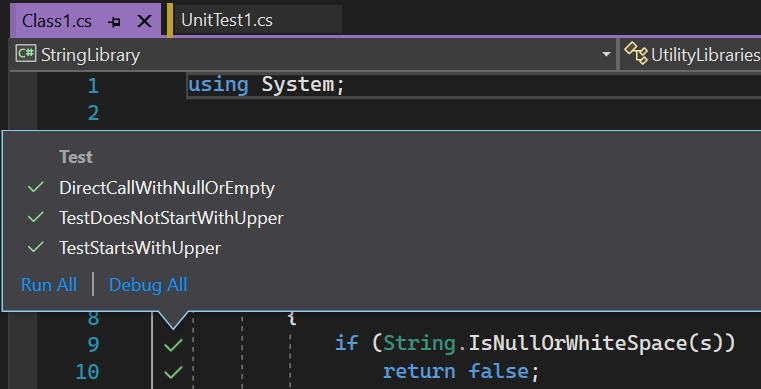This screenshot has height=389, width=761.
Task: Click the test status checkmark on line 9
Action: point(173,345)
